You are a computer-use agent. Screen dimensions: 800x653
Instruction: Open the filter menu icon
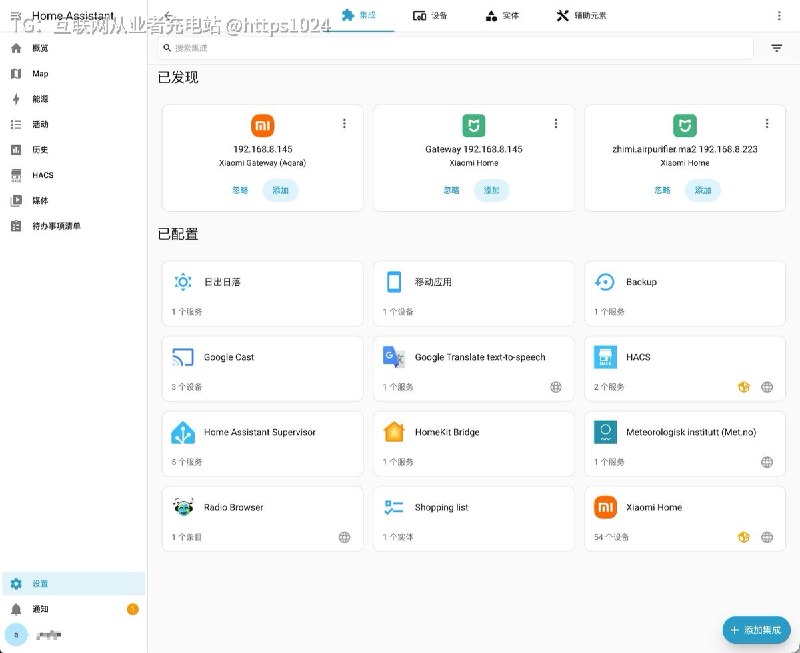777,48
